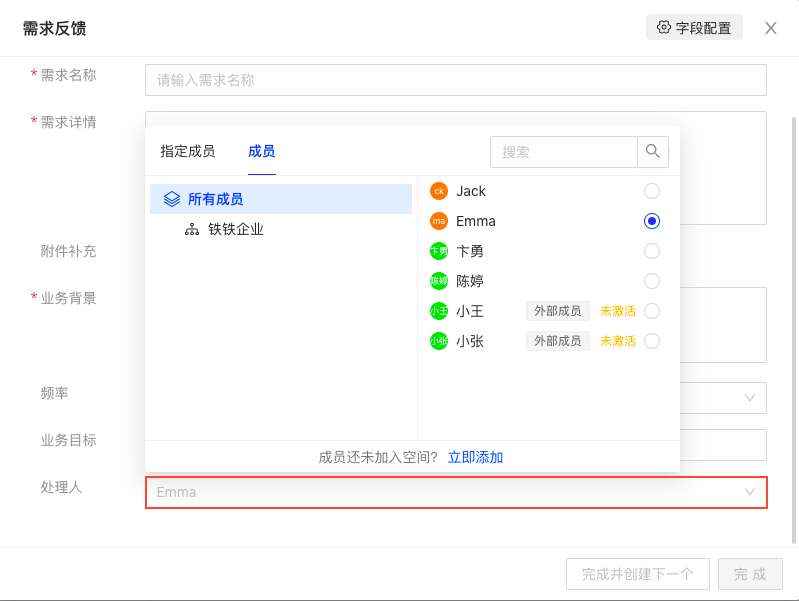Click the 立即添加 link
Image resolution: width=799 pixels, height=601 pixels.
point(475,457)
